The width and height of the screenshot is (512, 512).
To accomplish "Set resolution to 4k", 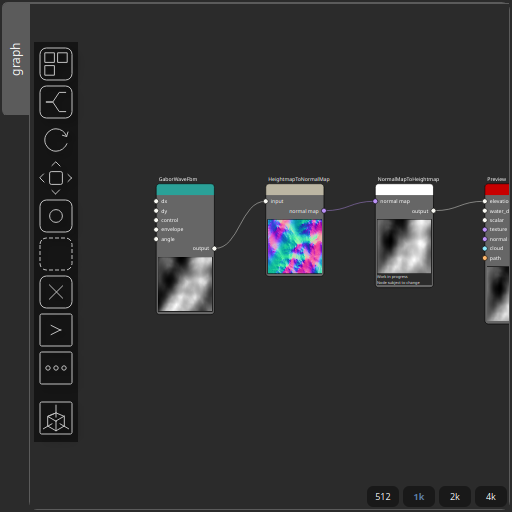I will (x=491, y=497).
